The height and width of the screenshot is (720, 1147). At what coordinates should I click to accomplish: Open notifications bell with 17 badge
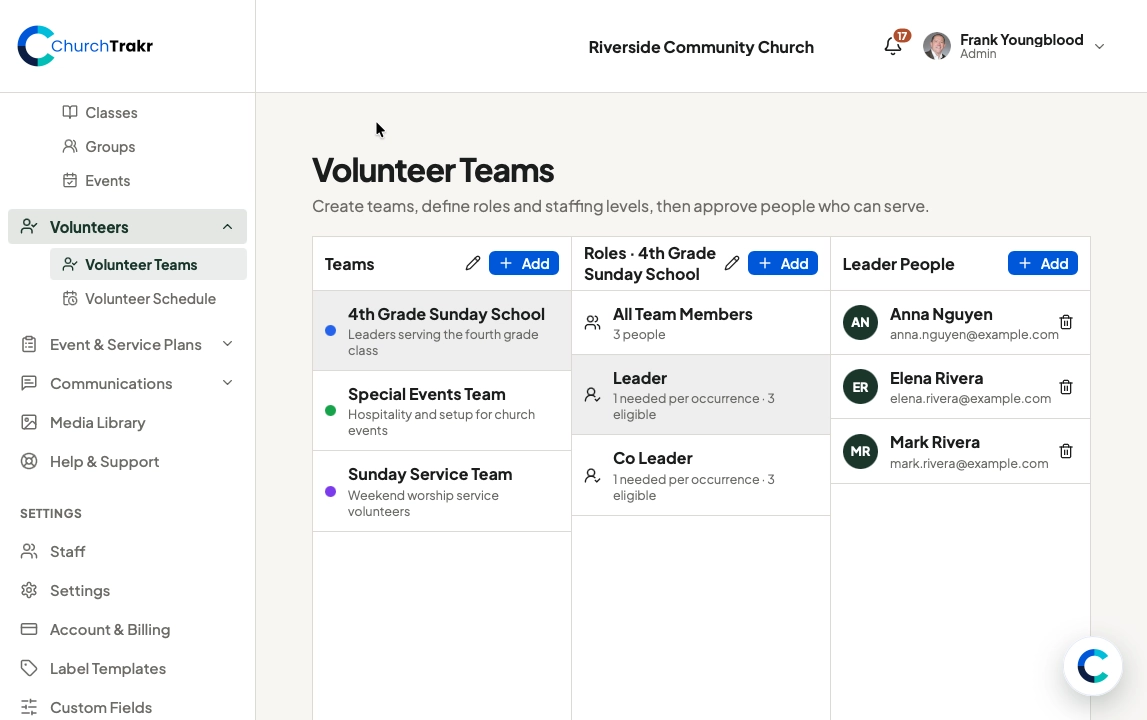[893, 46]
